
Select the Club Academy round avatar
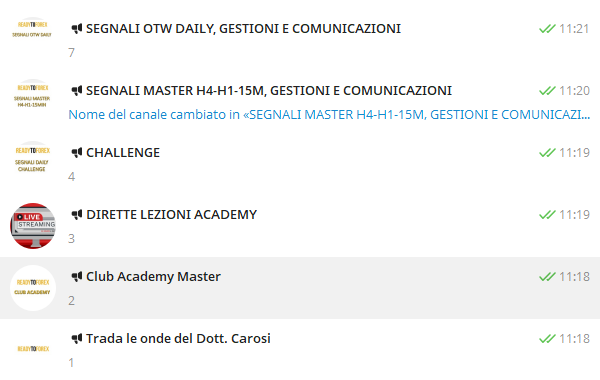point(33,288)
